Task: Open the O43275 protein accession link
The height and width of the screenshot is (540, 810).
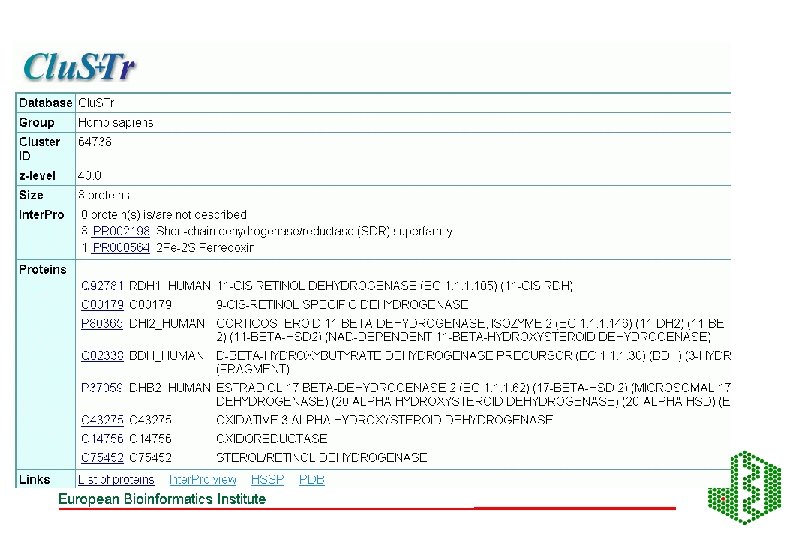Action: click(102, 420)
